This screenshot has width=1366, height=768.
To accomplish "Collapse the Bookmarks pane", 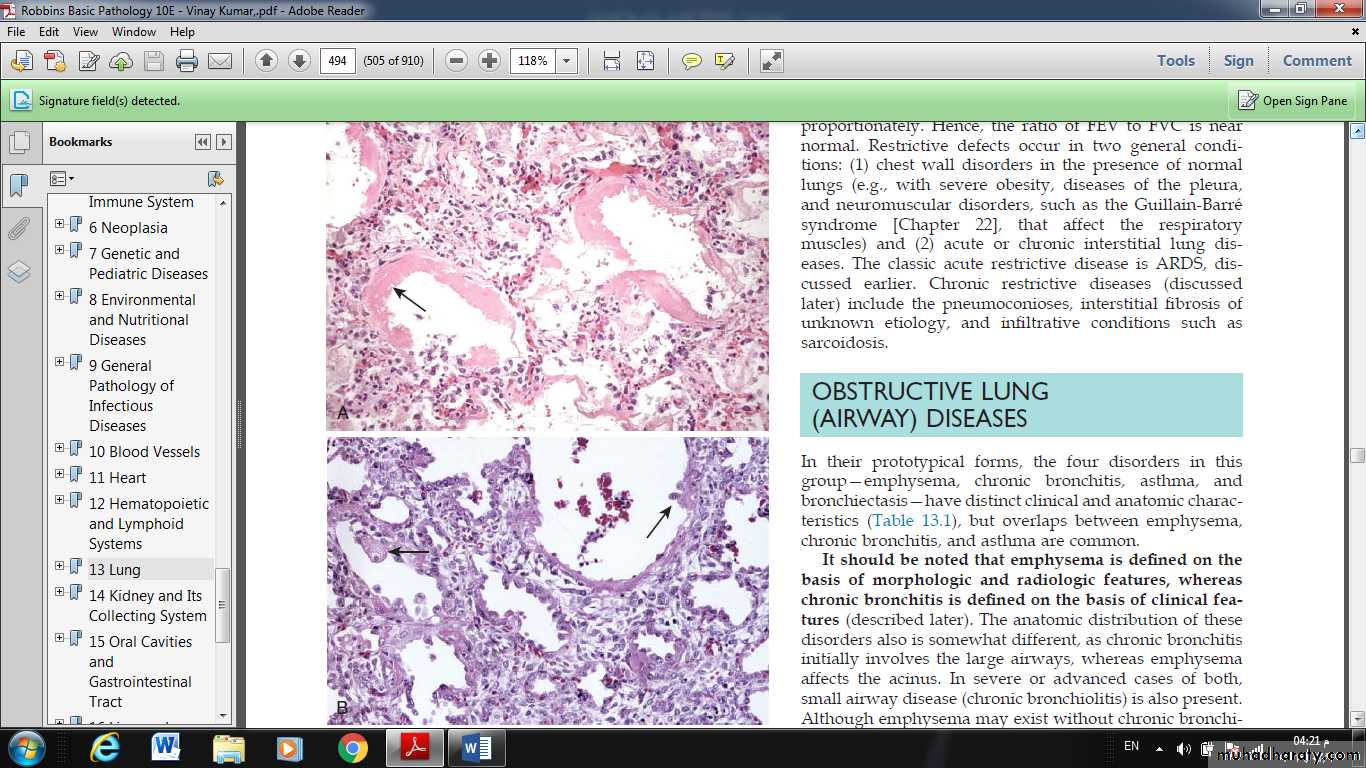I will point(203,142).
